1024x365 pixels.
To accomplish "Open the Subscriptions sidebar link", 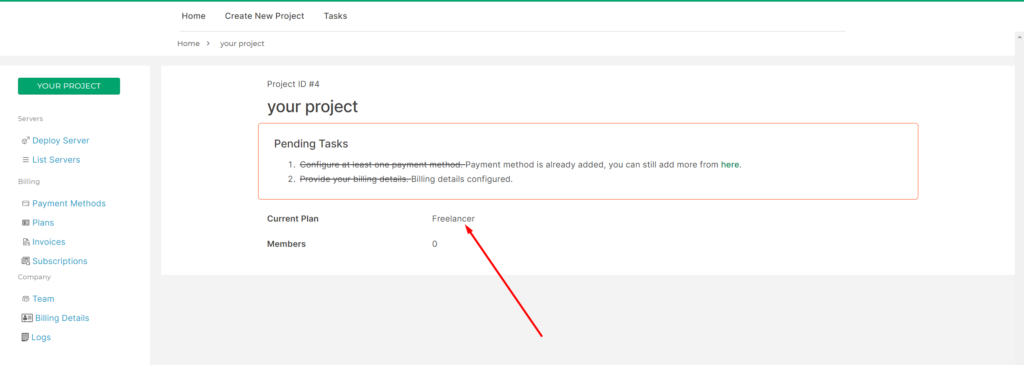I will pos(59,261).
